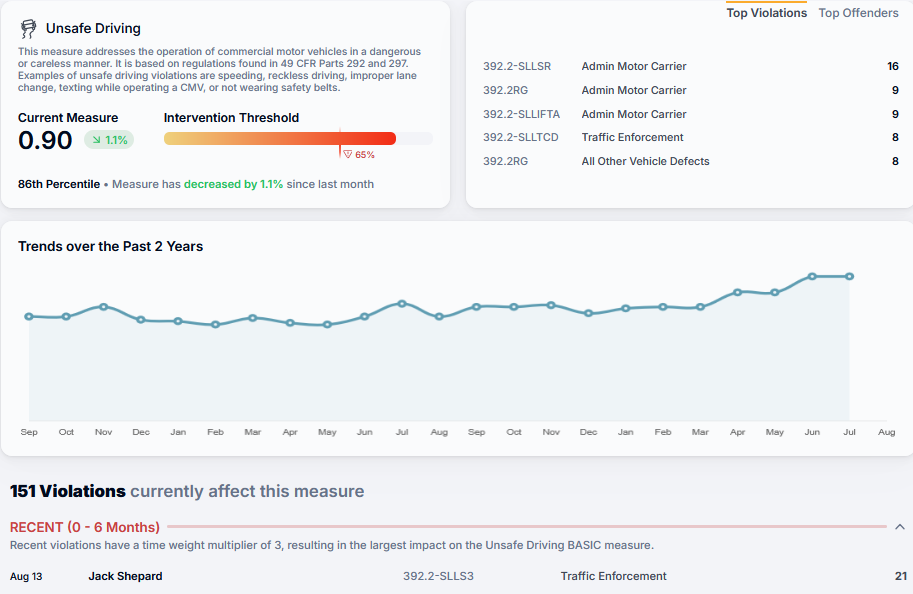Switch to the Top Offenders tab
913x594 pixels.
tap(857, 13)
